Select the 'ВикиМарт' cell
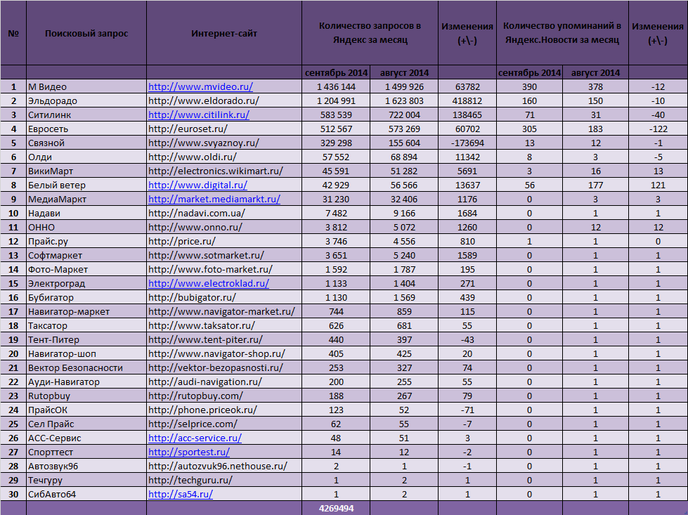This screenshot has height=515, width=688. [x=86, y=171]
